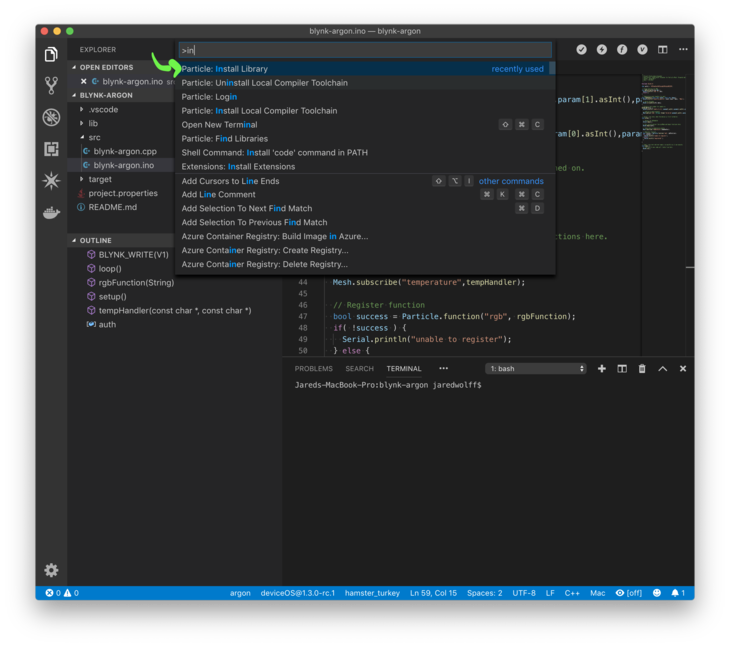Open the Particle star icon in activity bar
Image resolution: width=730 pixels, height=647 pixels.
[x=51, y=181]
